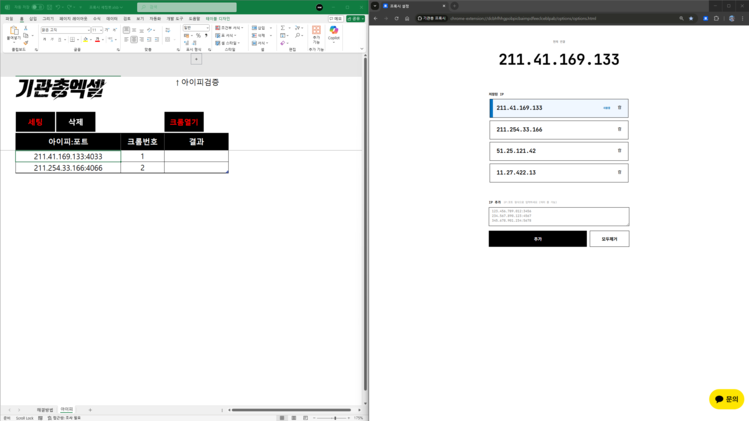749x421 pixels.
Task: Open the number format dropdown
Action: click(207, 28)
